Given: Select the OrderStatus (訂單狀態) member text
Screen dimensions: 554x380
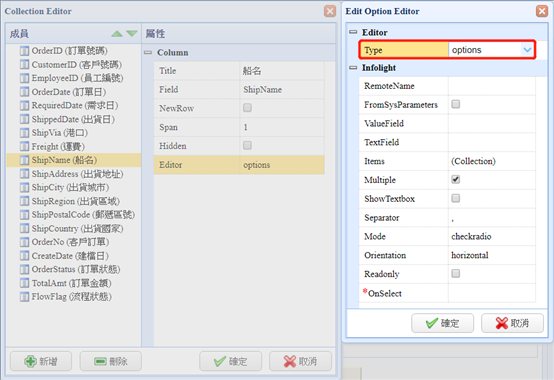Looking at the screenshot, I should click(76, 269).
